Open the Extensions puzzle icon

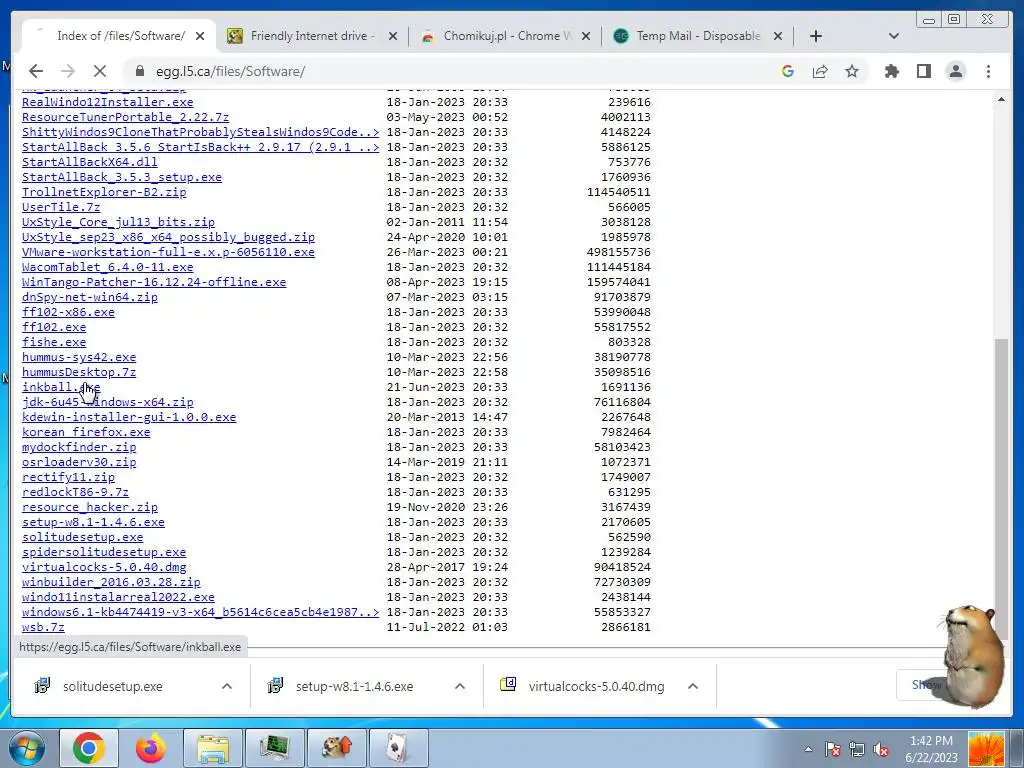tap(891, 71)
